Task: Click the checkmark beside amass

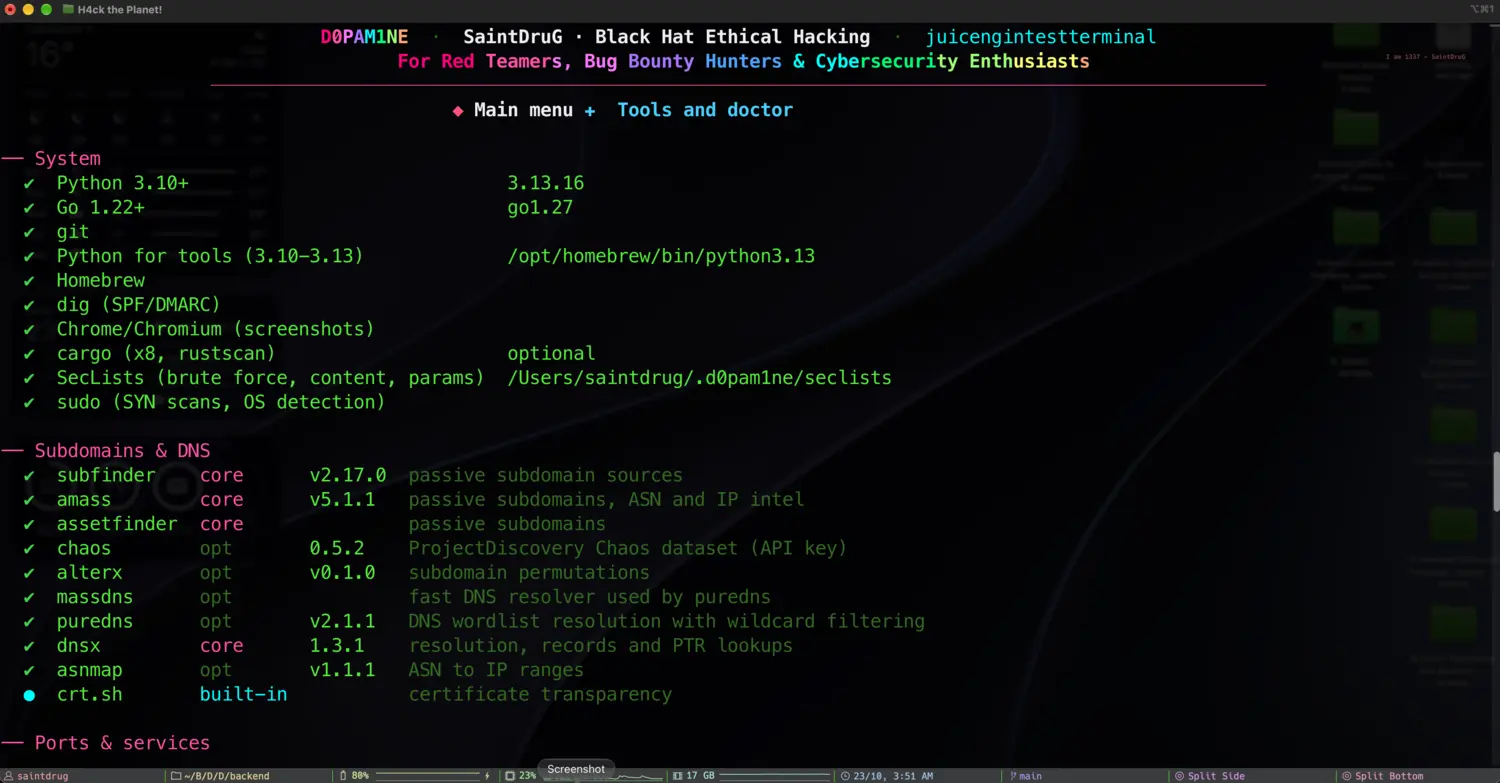Action: point(29,500)
